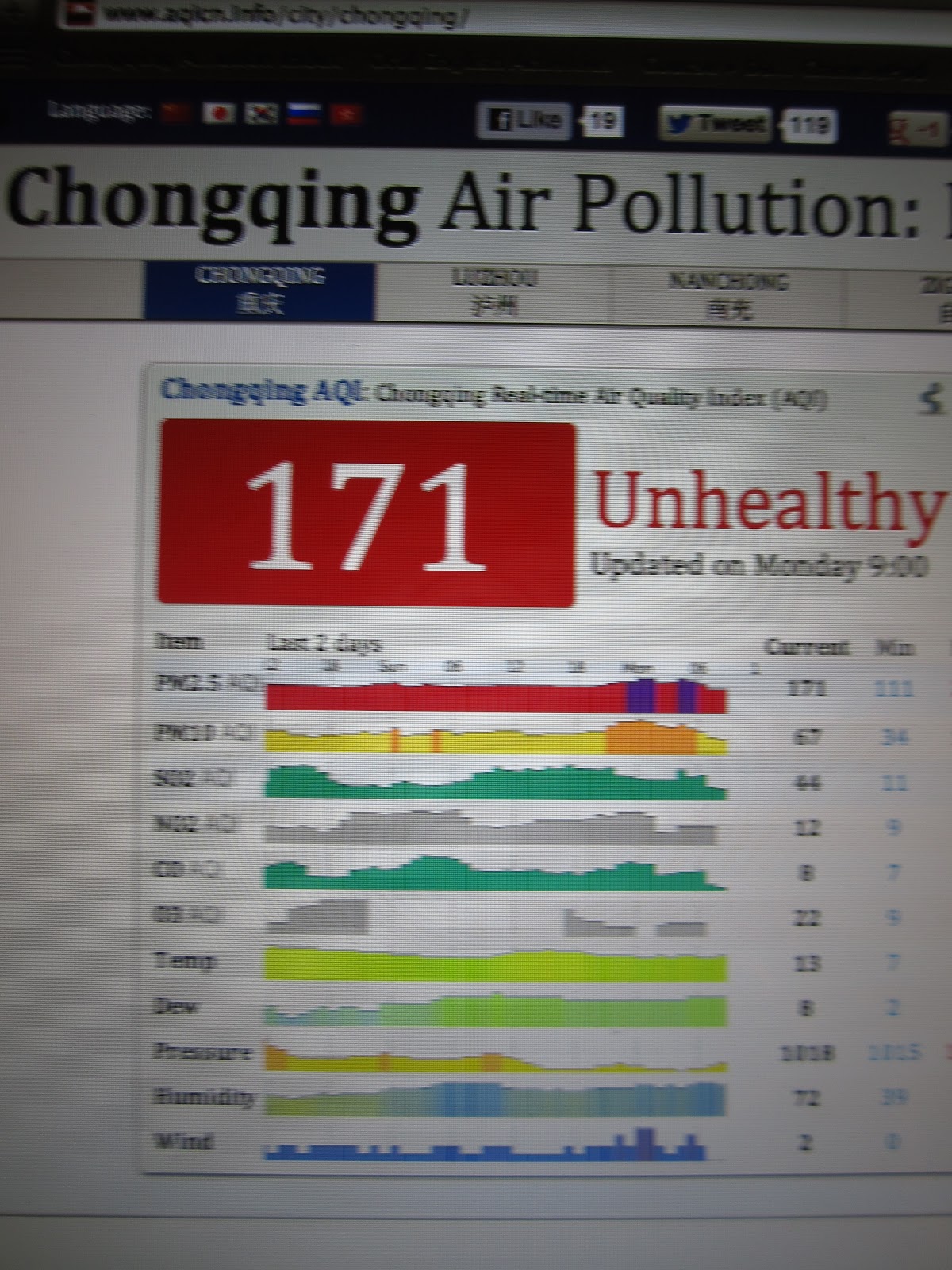Click the PM10 AQI row label
Viewport: 952px width, 1270px height.
tap(203, 732)
